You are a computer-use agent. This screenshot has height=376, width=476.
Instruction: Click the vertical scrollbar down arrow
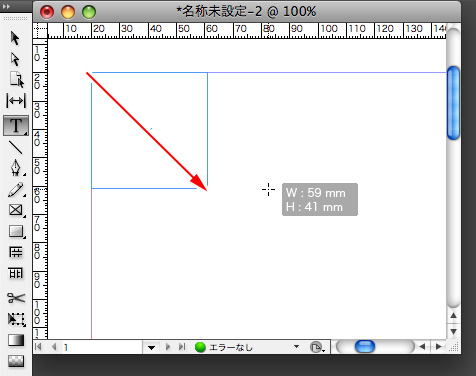[453, 331]
